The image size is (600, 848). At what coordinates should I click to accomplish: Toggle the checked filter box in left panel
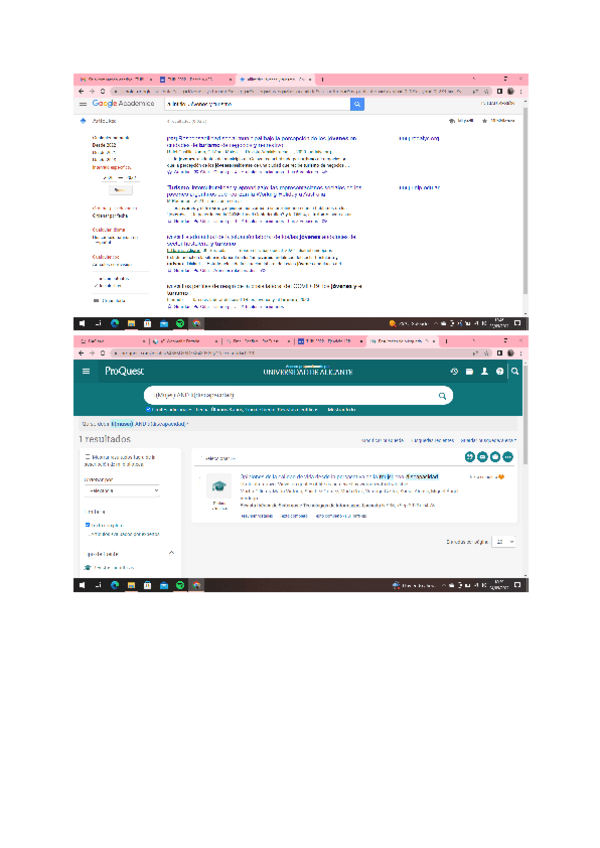87,524
